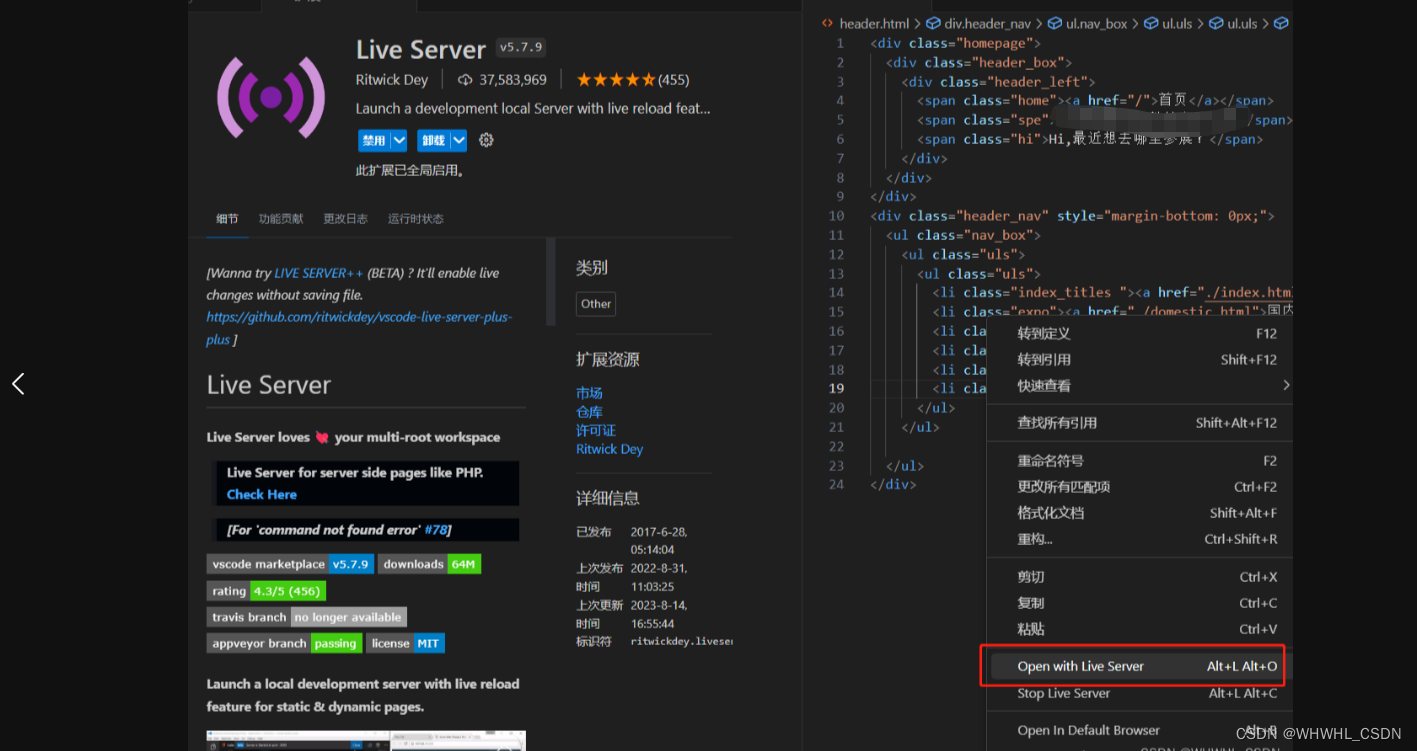The image size is (1417, 751).
Task: Click the Check Here link for PHP pages
Action: click(261, 494)
